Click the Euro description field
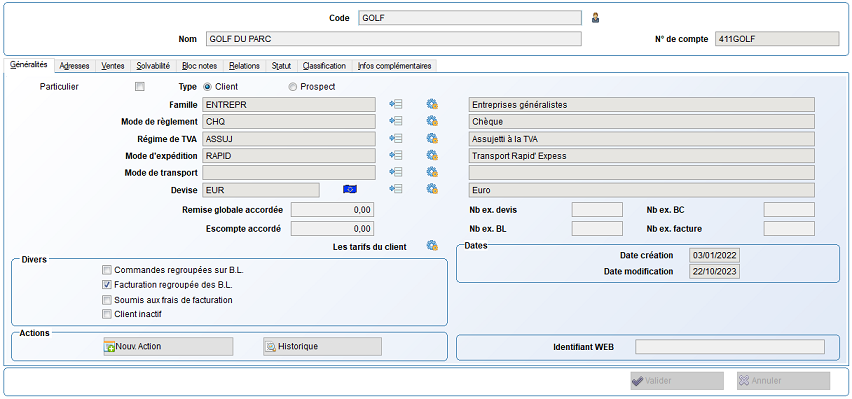 click(641, 189)
